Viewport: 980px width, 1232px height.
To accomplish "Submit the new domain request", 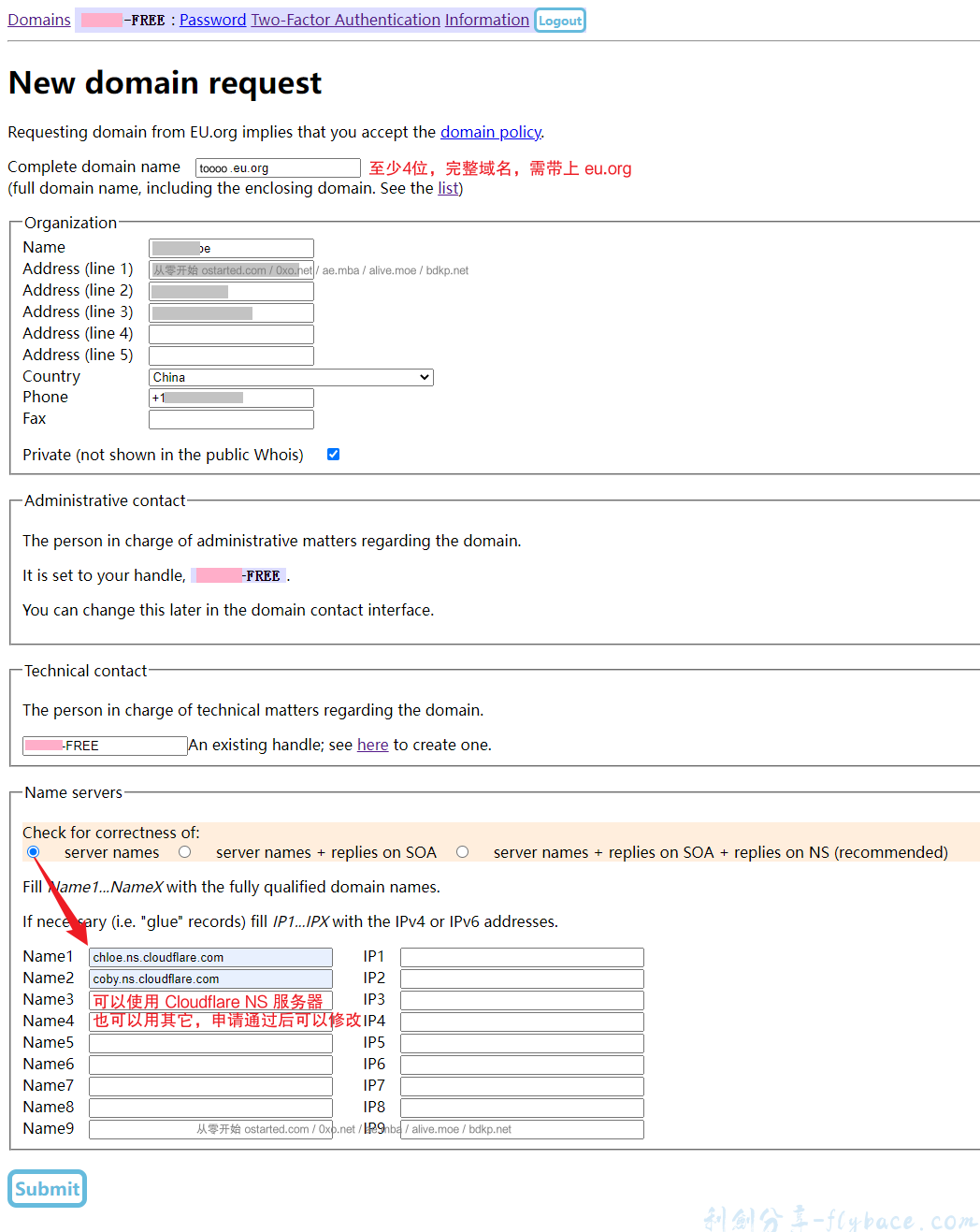I will pos(47,1188).
